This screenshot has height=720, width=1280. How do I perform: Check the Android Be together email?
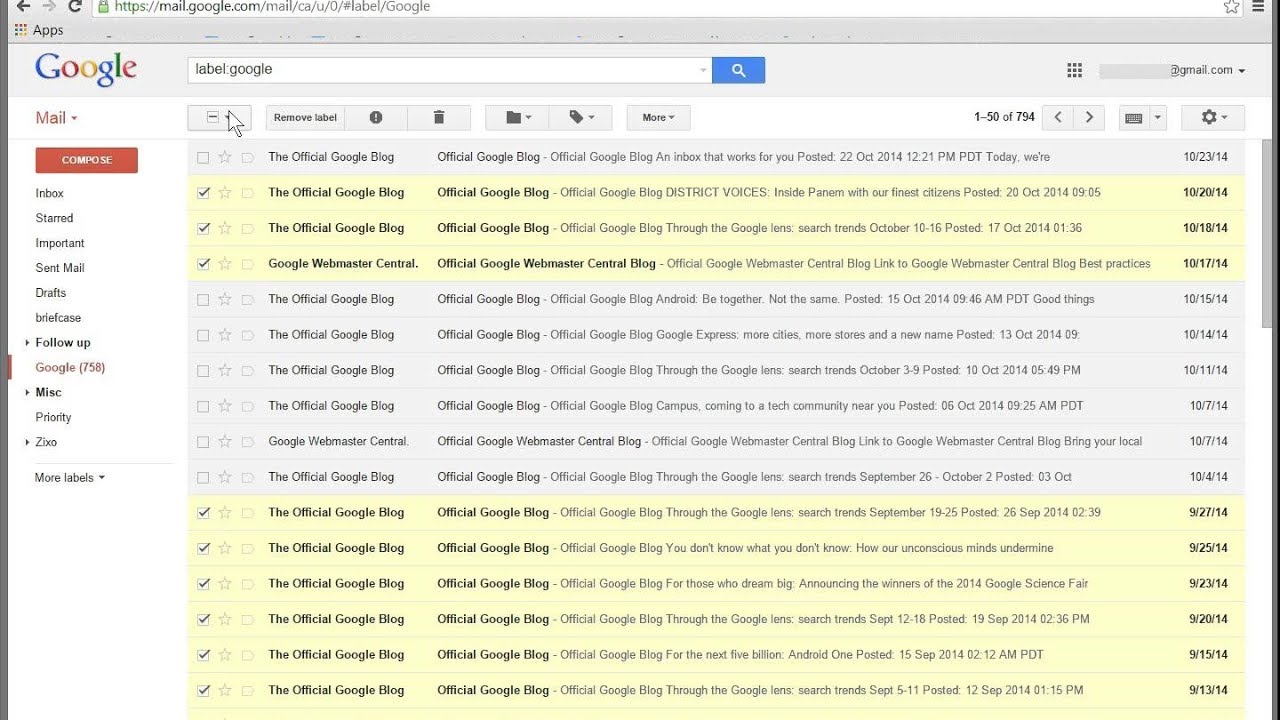203,299
